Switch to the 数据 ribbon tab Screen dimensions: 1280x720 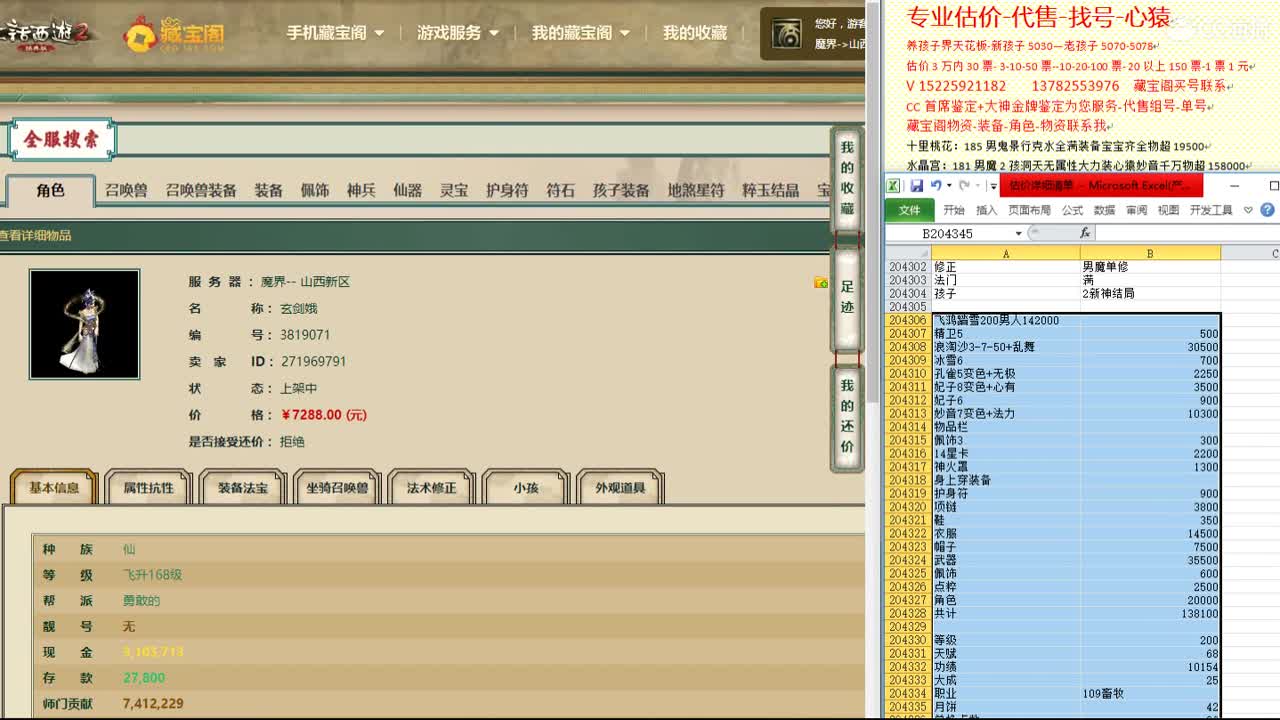tap(1104, 210)
